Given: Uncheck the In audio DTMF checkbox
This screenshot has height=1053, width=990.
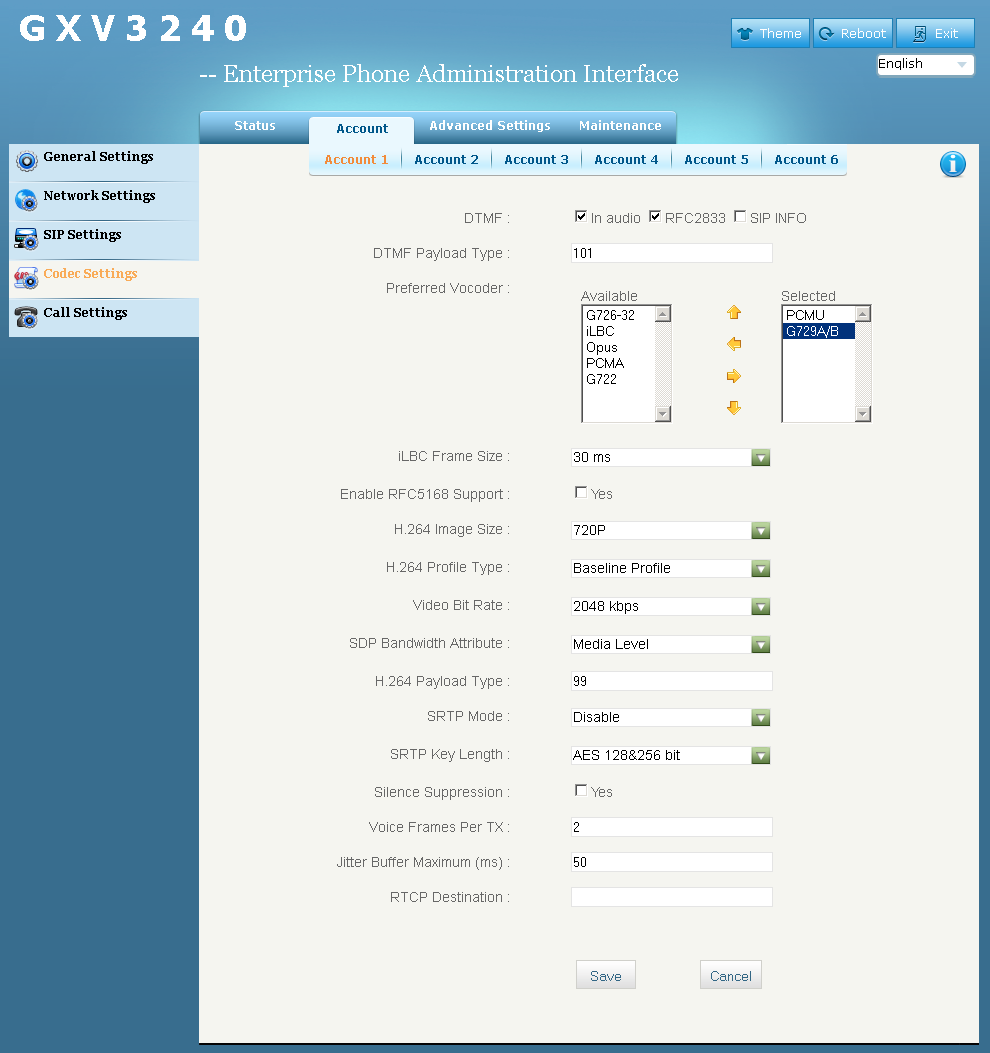Looking at the screenshot, I should click(581, 216).
